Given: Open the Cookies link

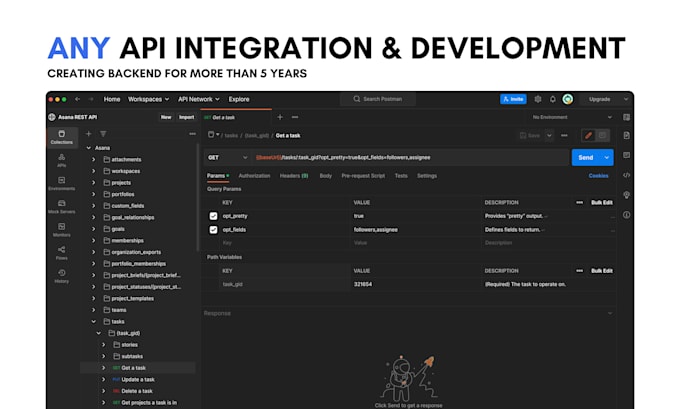Looking at the screenshot, I should coord(598,176).
